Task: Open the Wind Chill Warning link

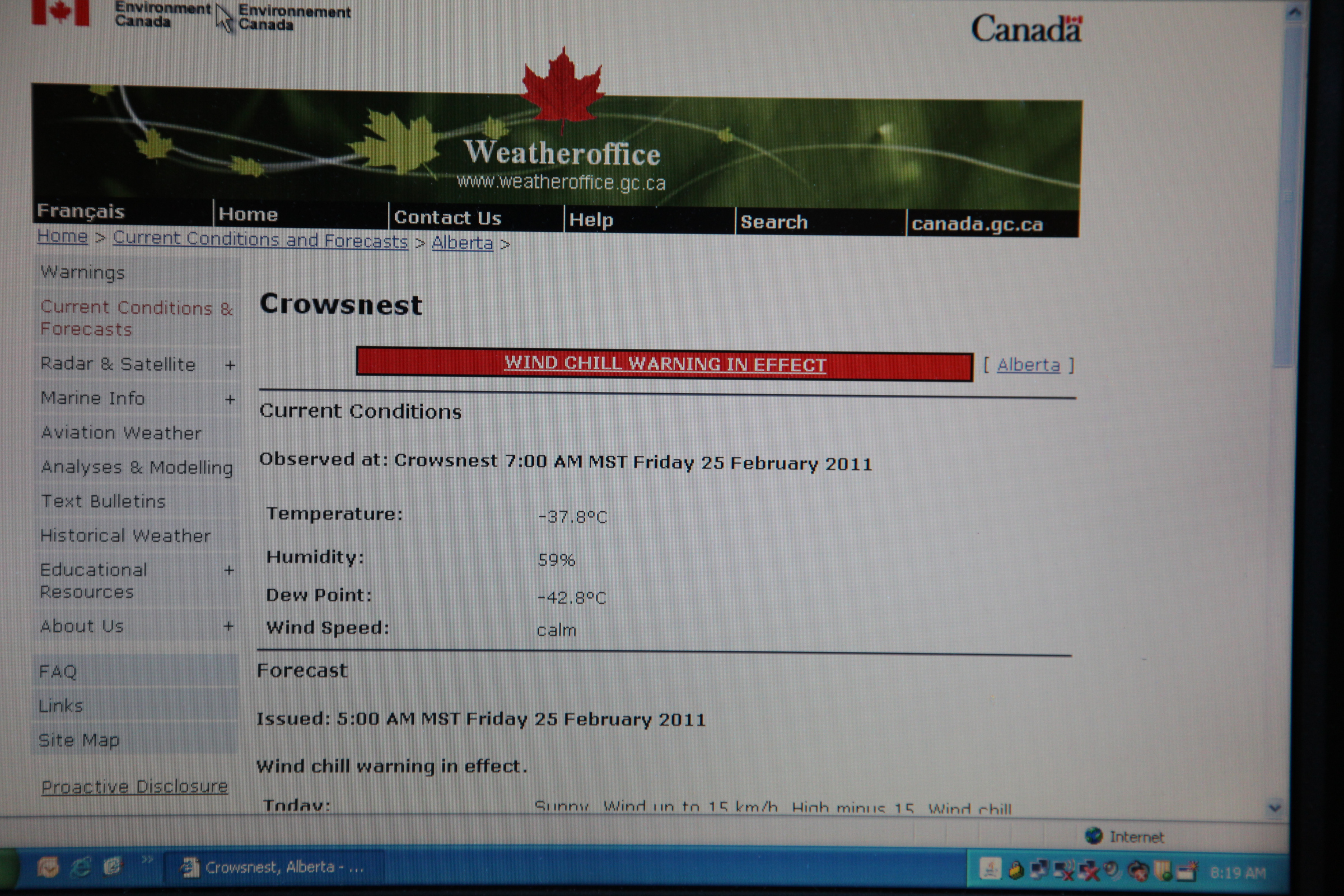Action: click(x=665, y=363)
